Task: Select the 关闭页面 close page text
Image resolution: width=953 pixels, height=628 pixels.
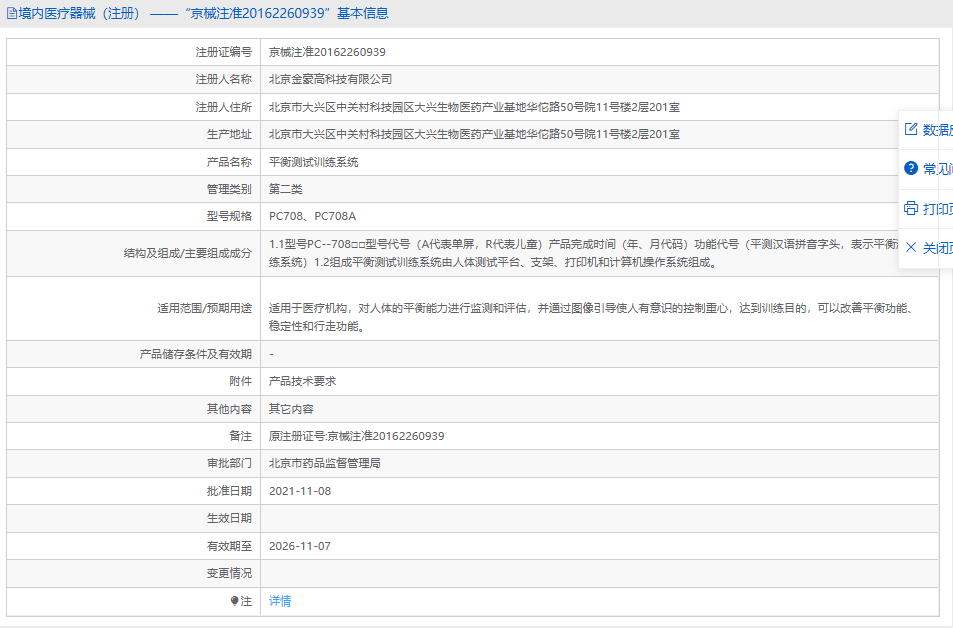Action: pos(937,248)
